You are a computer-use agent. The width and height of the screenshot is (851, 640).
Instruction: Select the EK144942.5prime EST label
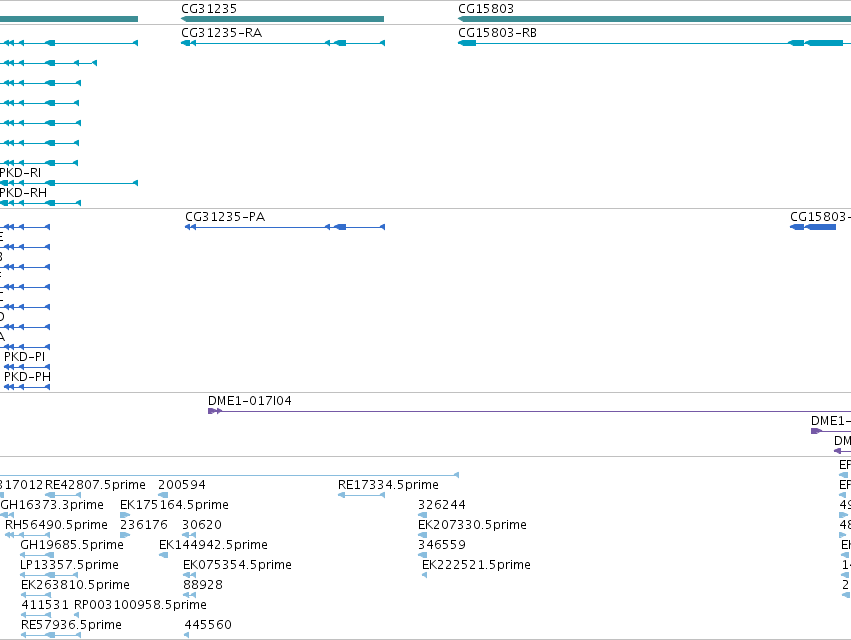point(213,545)
